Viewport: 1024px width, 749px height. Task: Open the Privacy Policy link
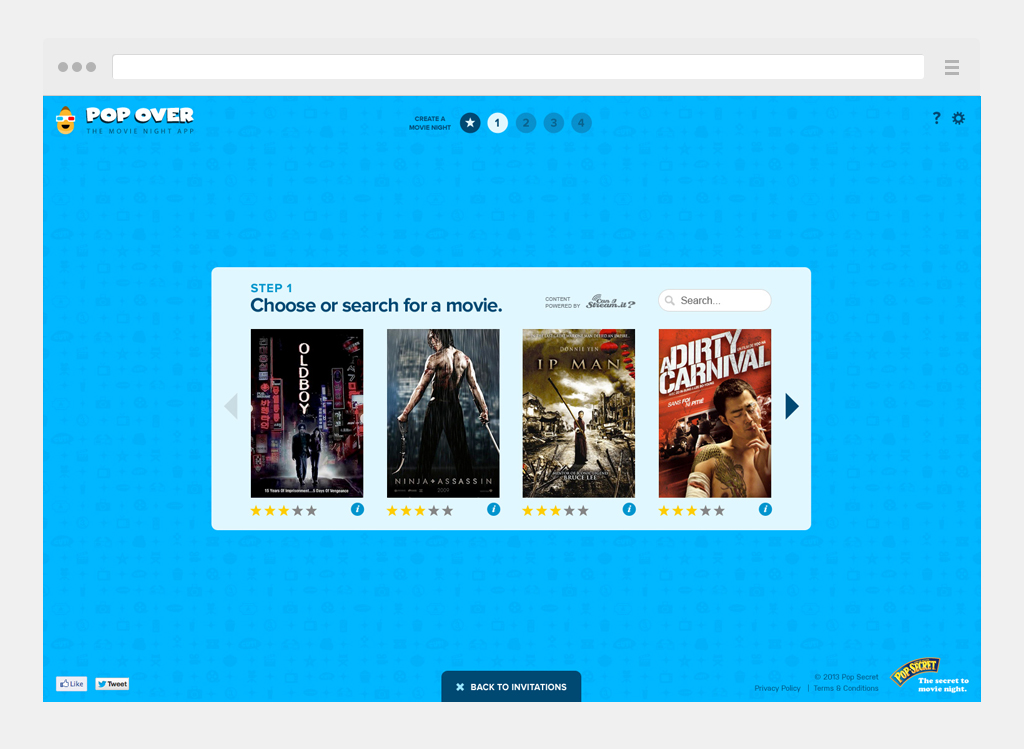[x=777, y=689]
